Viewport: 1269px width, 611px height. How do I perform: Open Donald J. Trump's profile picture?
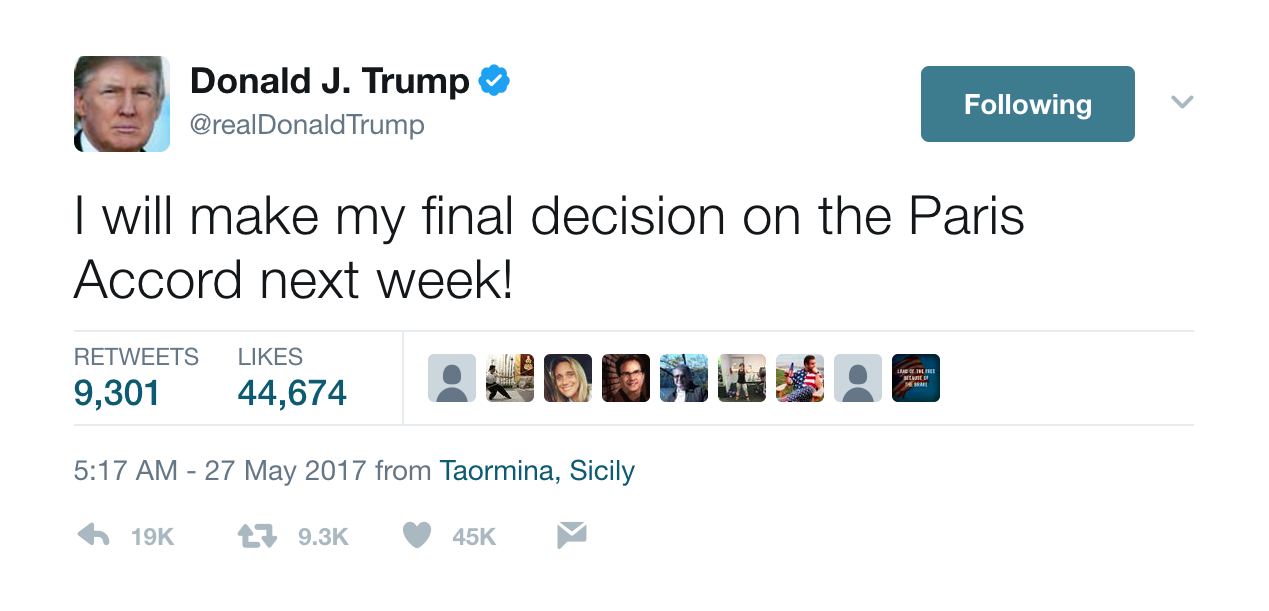pos(122,104)
